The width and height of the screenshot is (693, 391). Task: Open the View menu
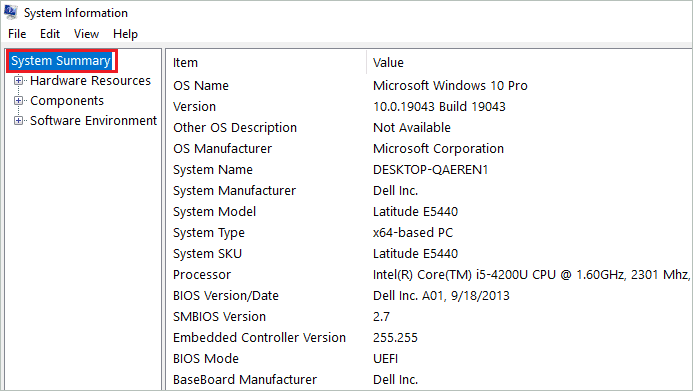coord(86,34)
